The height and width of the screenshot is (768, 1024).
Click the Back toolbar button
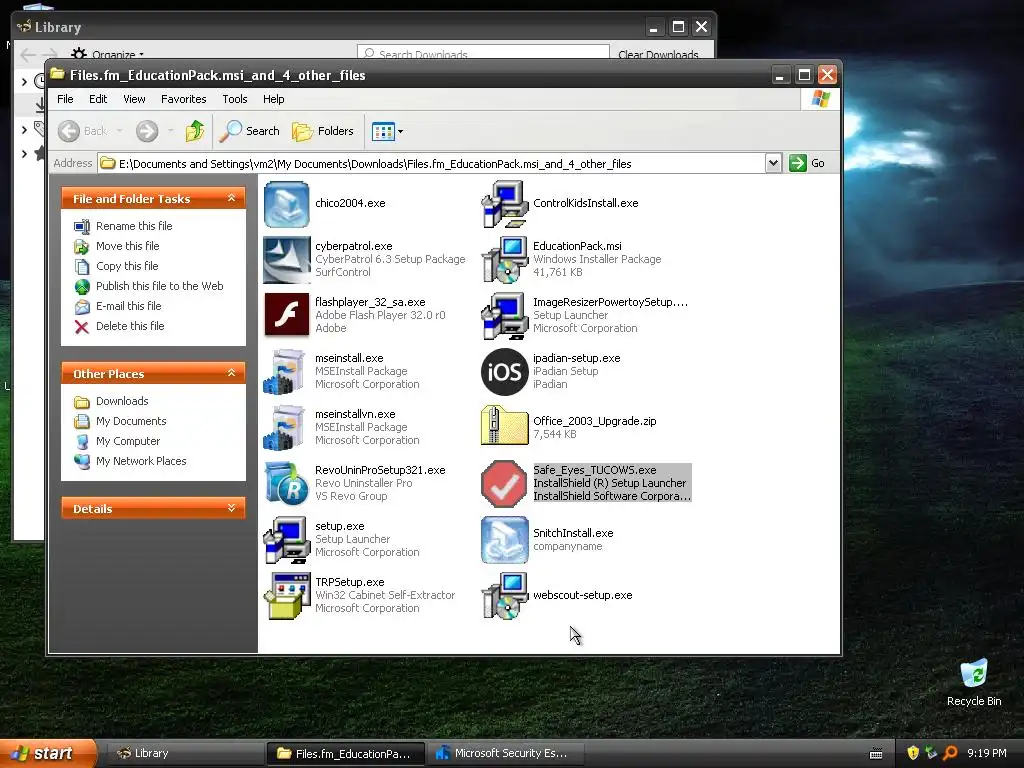coord(82,131)
